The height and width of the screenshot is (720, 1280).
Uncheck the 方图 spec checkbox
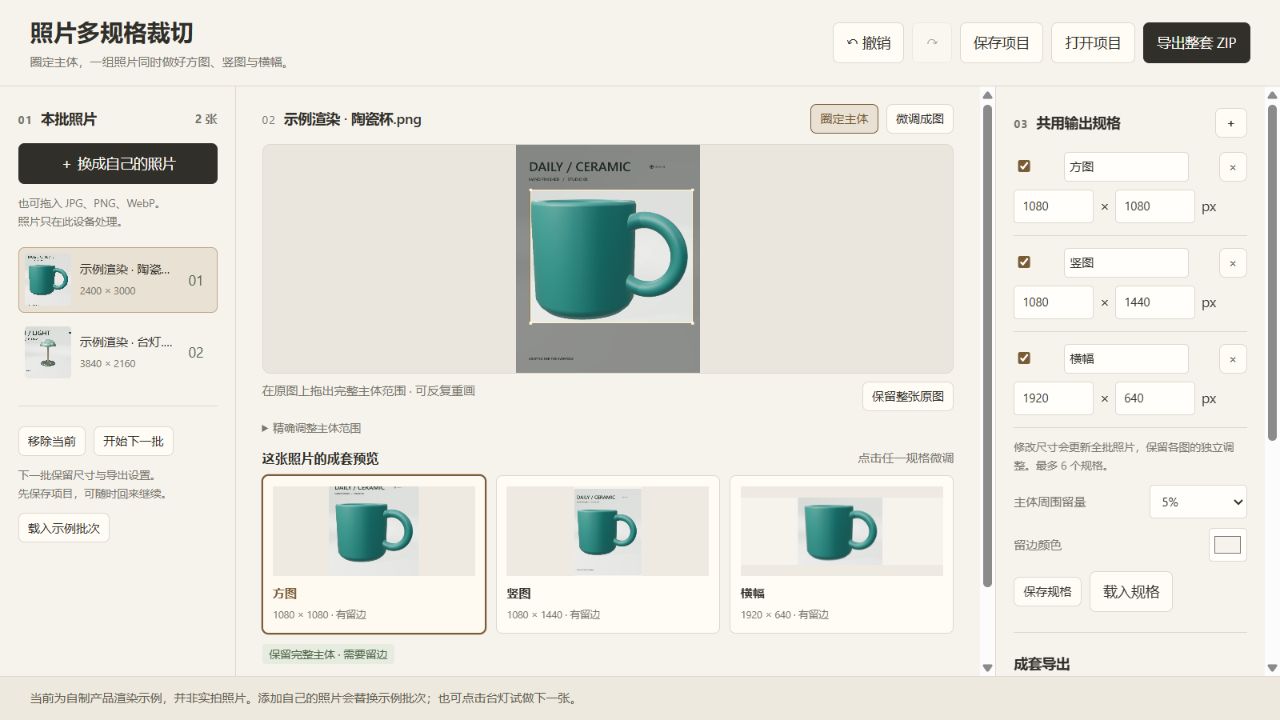pos(1024,166)
